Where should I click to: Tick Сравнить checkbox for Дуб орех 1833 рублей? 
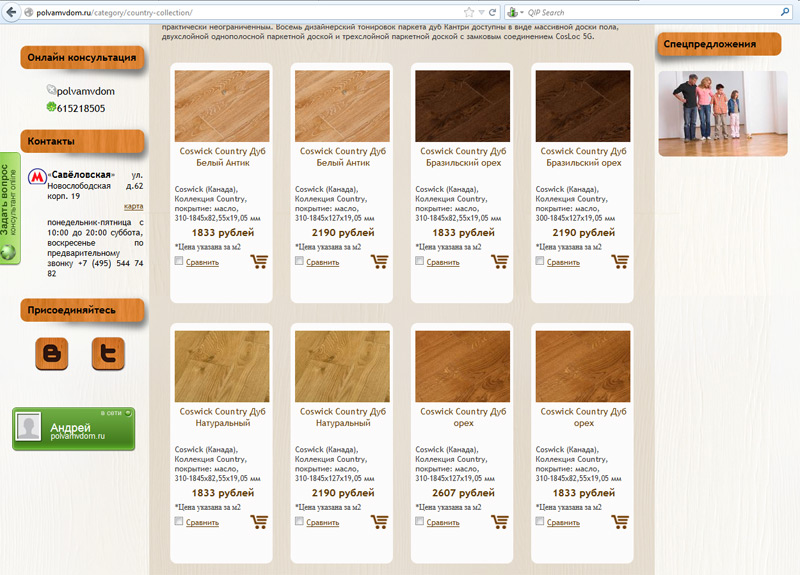[540, 521]
